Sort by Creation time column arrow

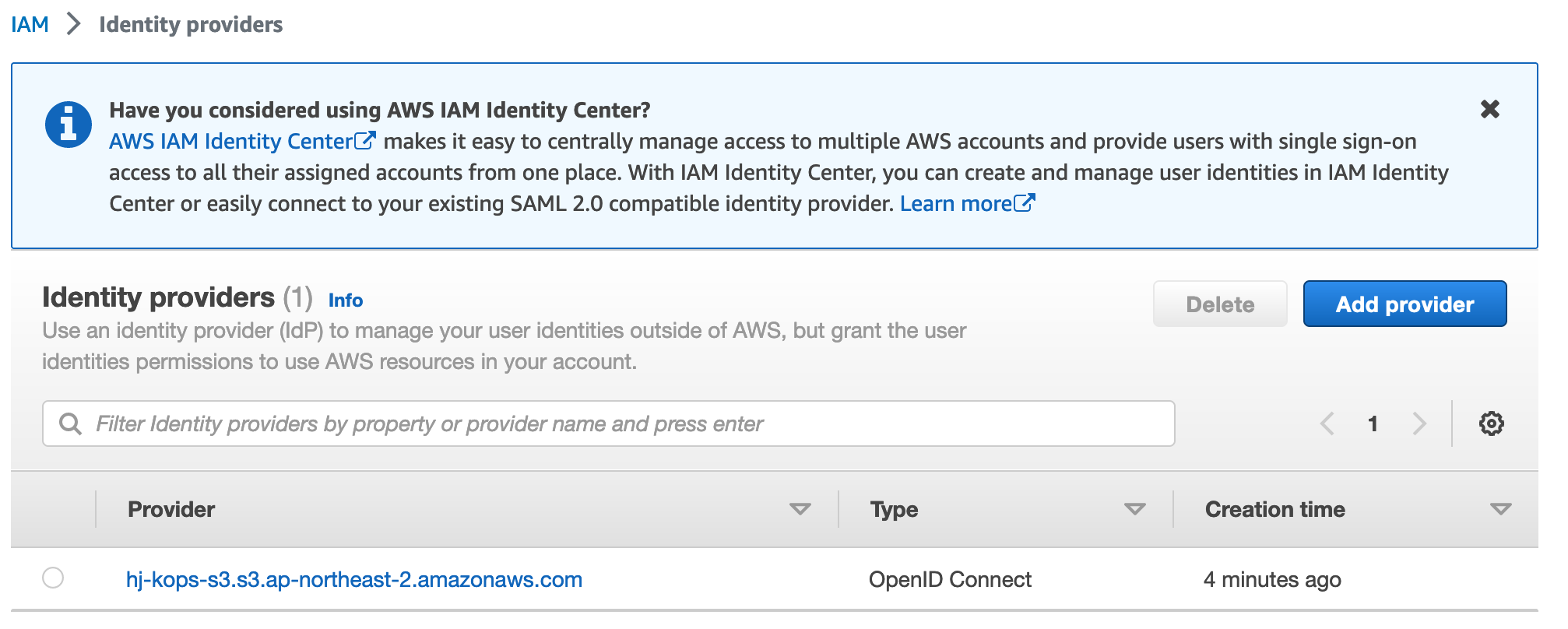pyautogui.click(x=1500, y=509)
